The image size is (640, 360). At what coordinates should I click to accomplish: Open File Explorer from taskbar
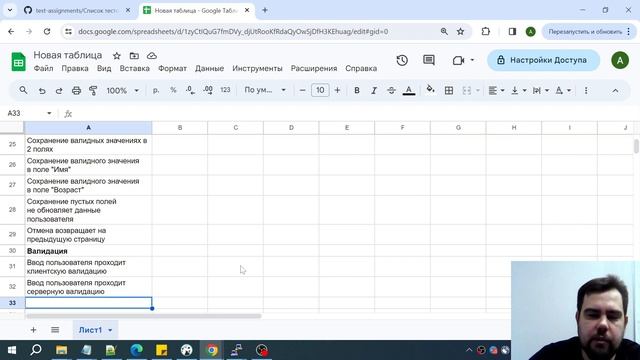(x=62, y=350)
